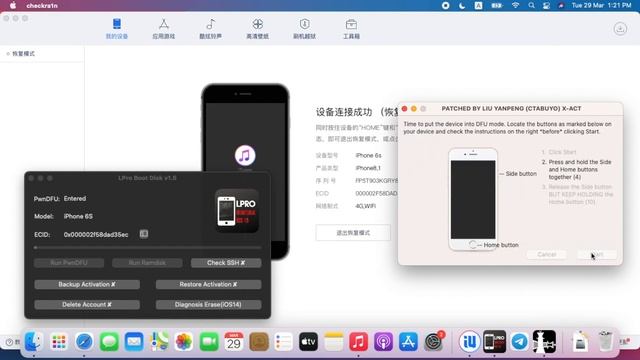Open the Wi-Fi menu bar icon
Viewport: 640px width, 360px height.
(x=516, y=5)
